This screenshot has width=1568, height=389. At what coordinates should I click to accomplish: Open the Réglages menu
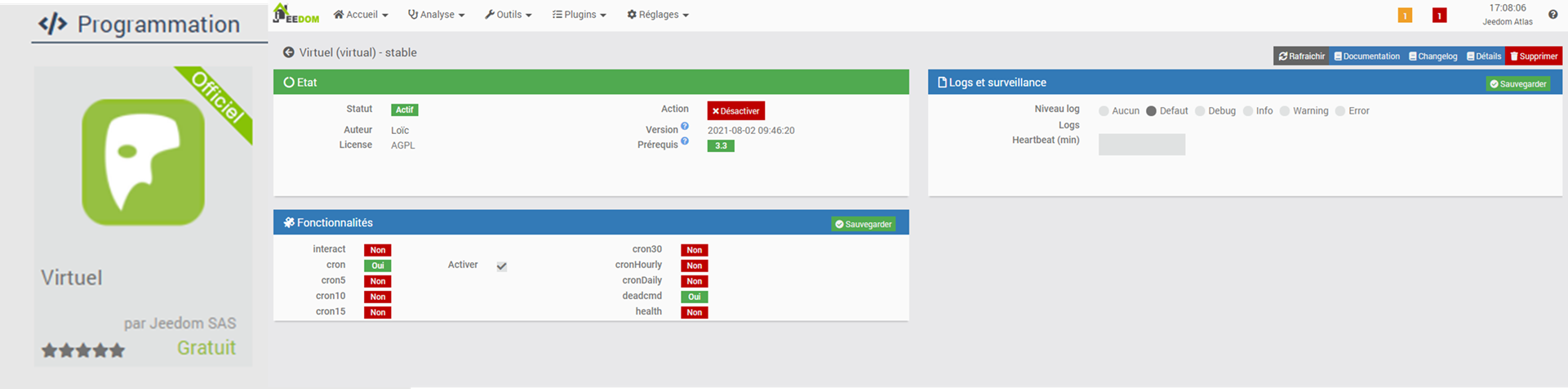point(658,15)
